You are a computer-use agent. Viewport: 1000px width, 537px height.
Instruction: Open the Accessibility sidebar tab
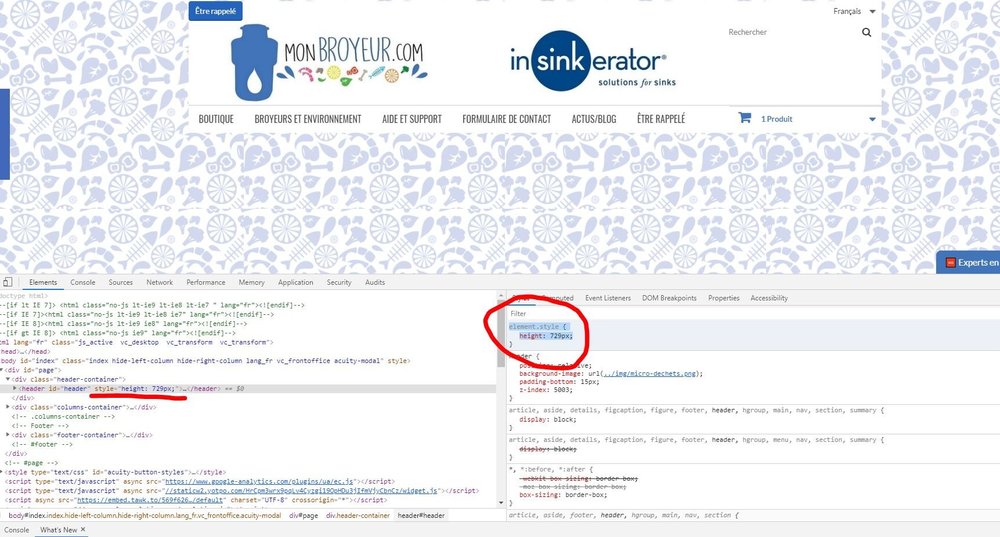tap(769, 298)
